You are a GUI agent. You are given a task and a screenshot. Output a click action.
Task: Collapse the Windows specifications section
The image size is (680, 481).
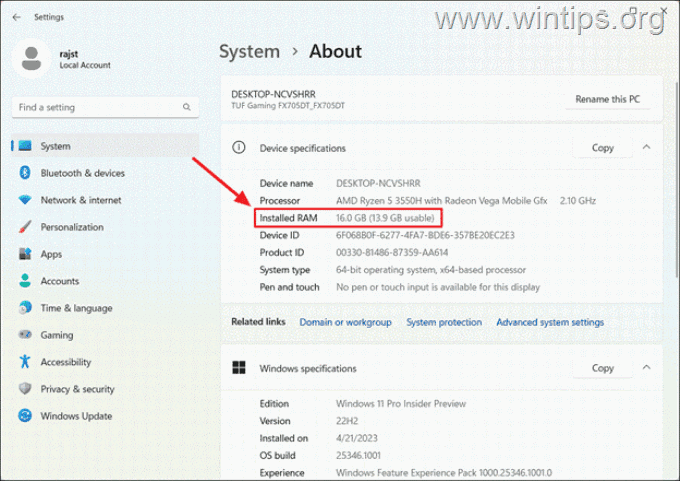pyautogui.click(x=646, y=367)
